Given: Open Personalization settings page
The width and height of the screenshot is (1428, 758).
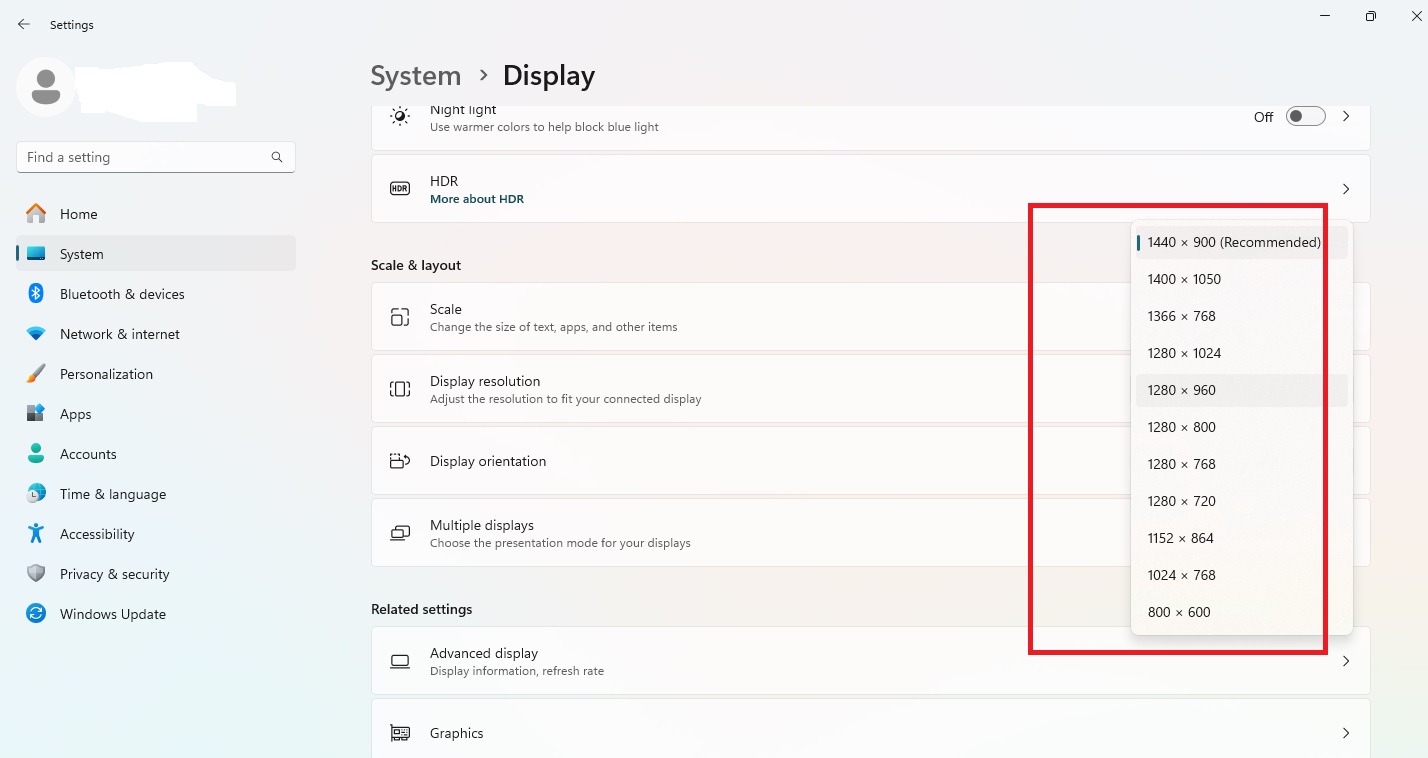Looking at the screenshot, I should coord(156,374).
